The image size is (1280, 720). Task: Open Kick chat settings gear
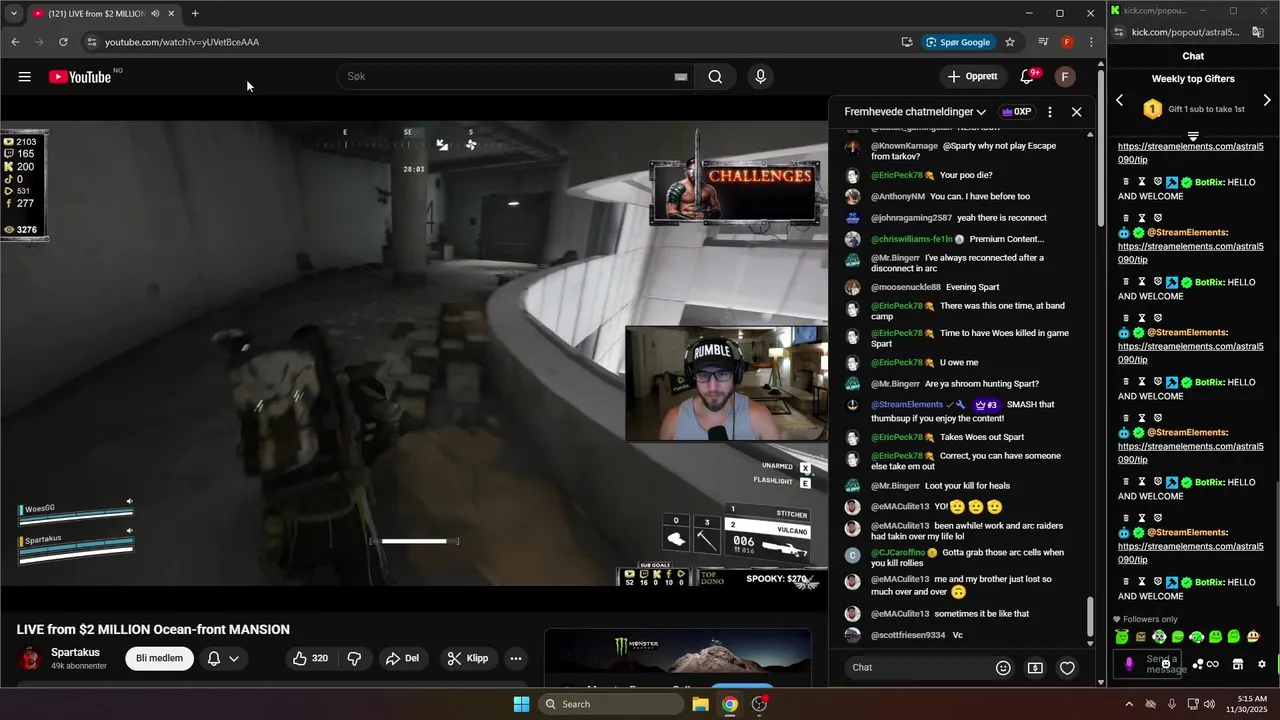[x=1261, y=664]
